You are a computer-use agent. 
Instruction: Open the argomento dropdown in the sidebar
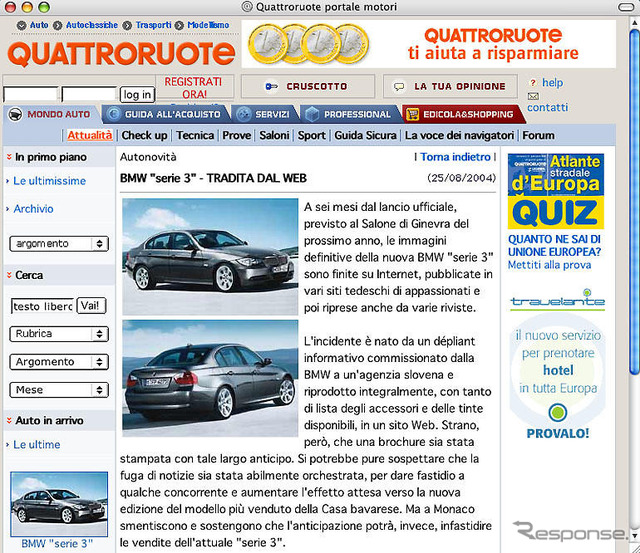pos(59,244)
